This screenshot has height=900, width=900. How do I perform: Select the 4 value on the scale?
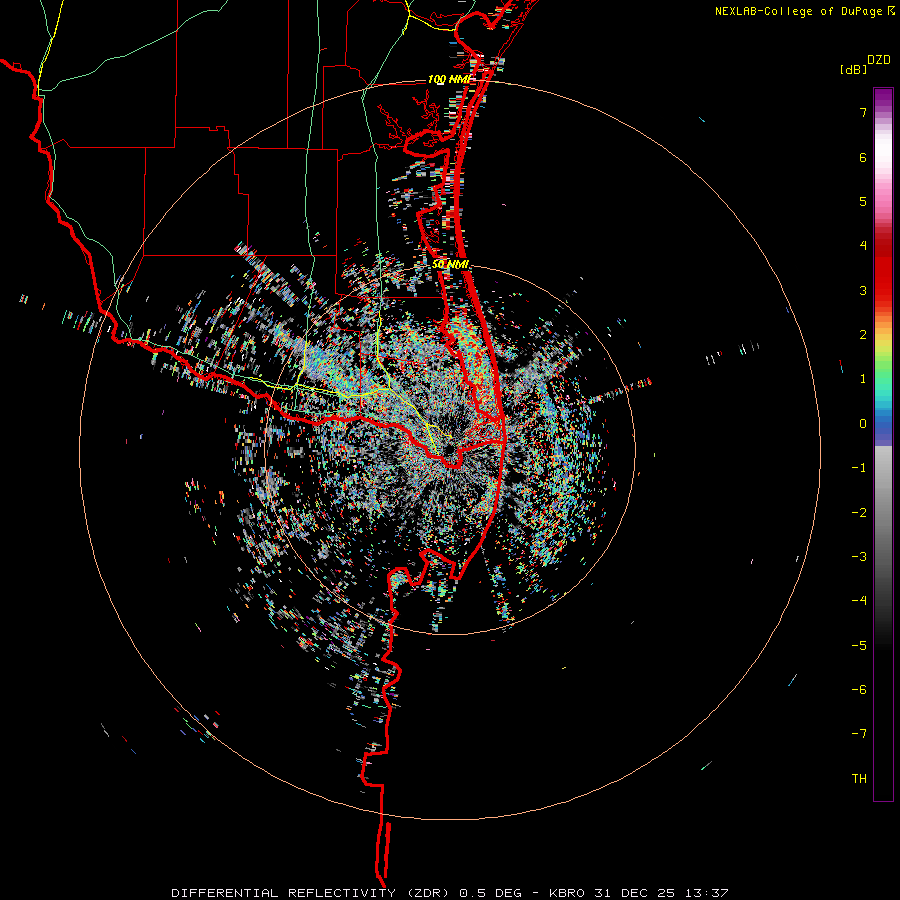[x=863, y=246]
